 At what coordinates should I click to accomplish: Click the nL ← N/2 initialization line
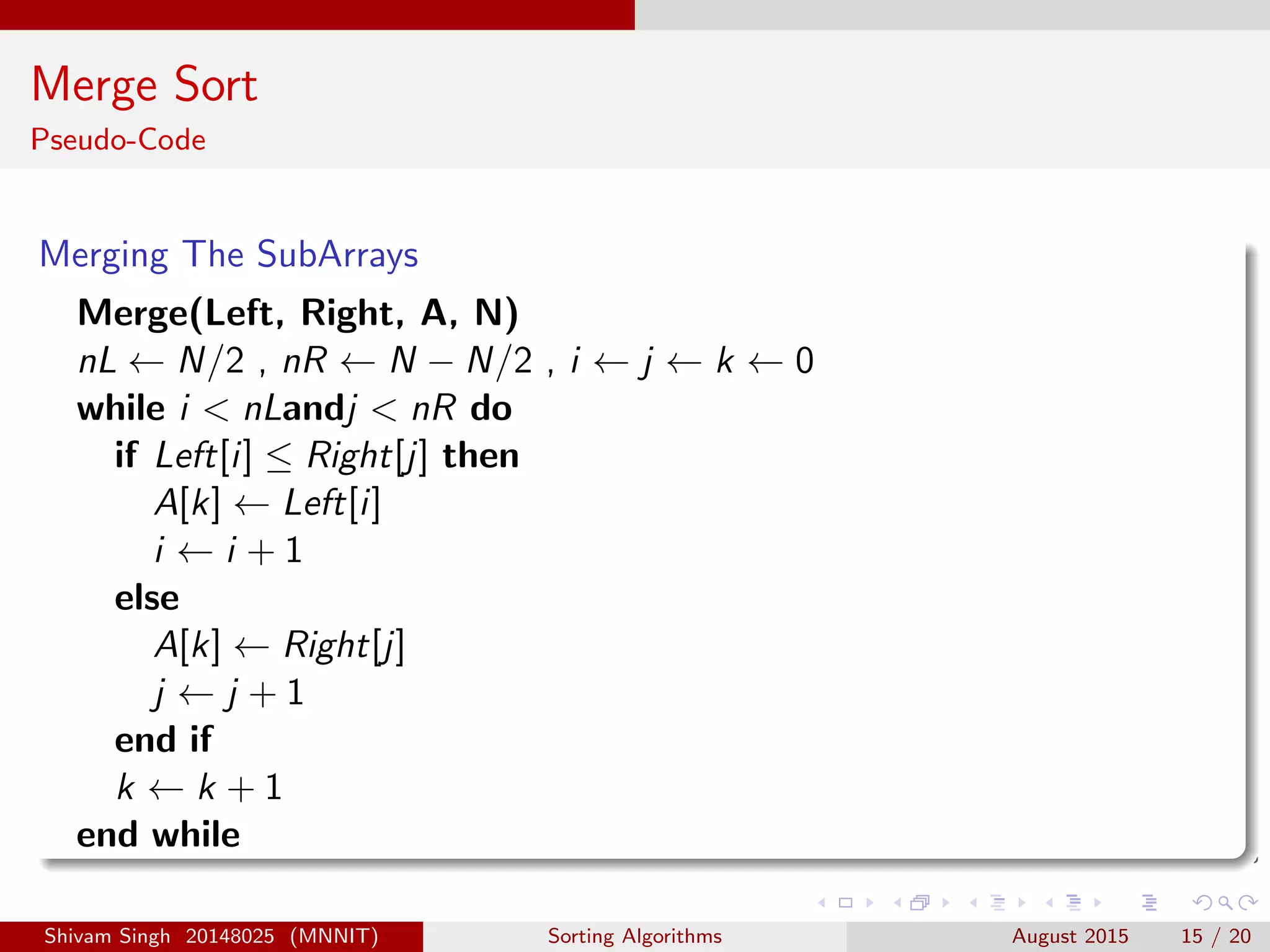coord(446,361)
